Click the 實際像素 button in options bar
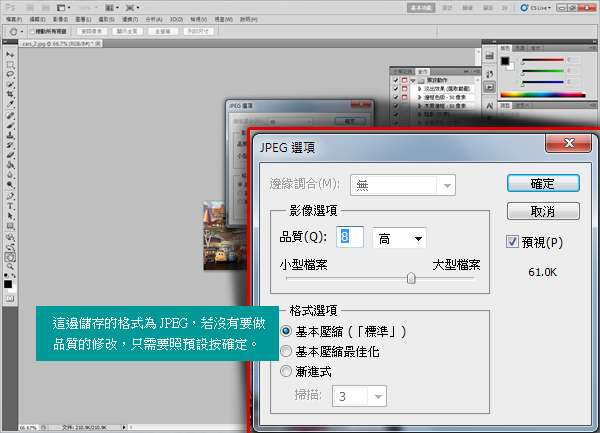The image size is (600, 433). pos(92,31)
